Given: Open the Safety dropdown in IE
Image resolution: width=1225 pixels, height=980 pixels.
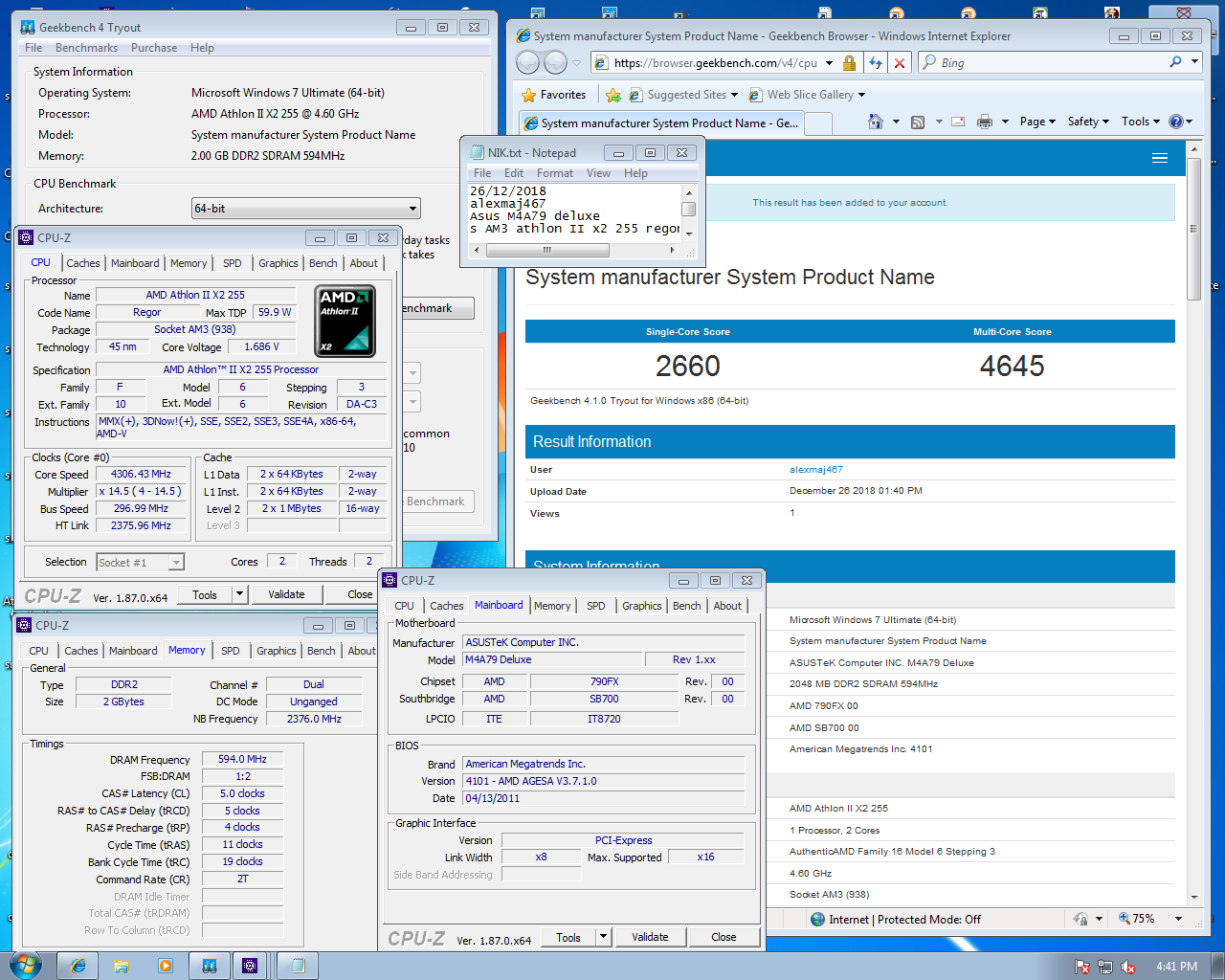Looking at the screenshot, I should click(x=1088, y=122).
